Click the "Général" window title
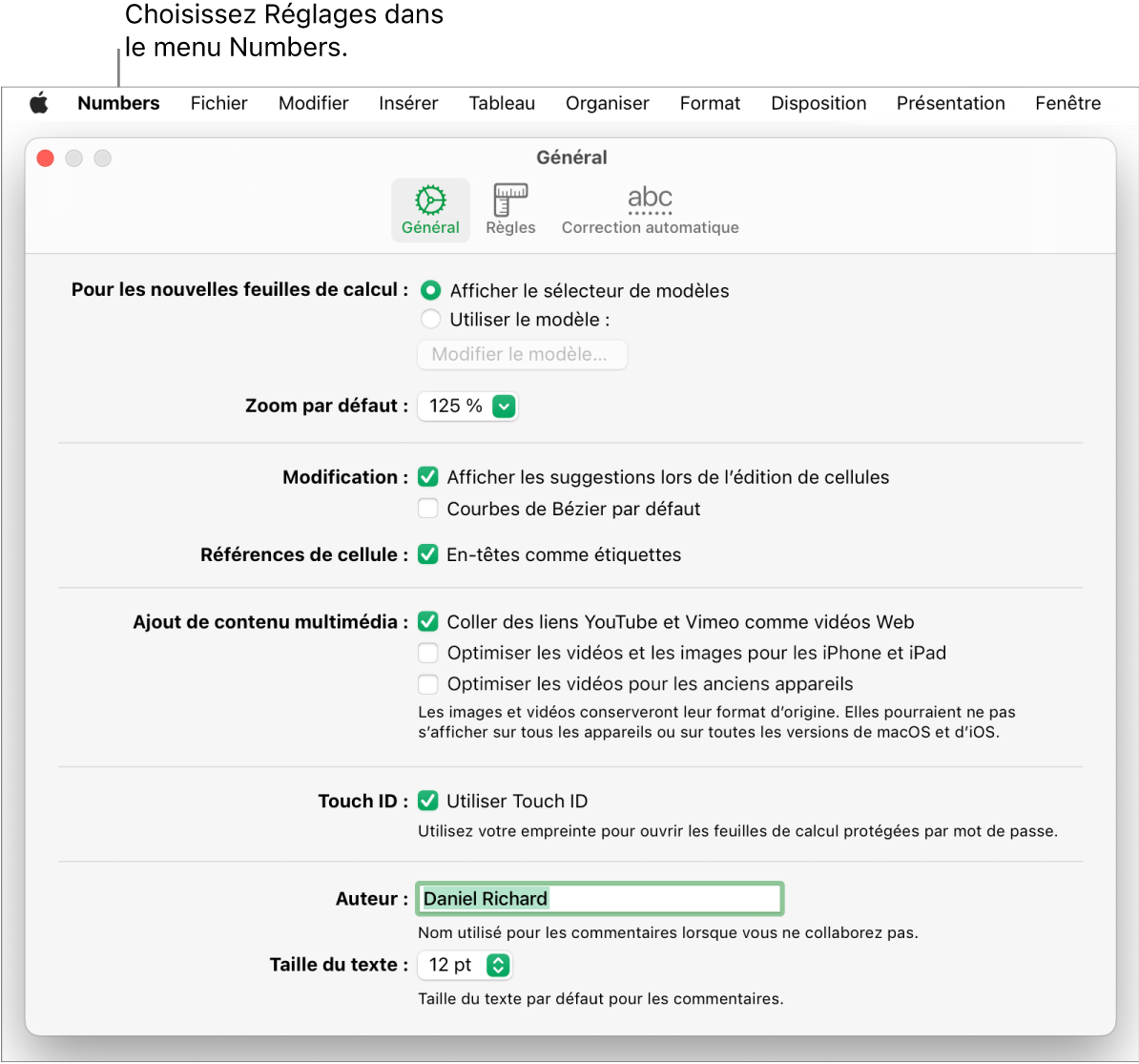 [x=571, y=157]
